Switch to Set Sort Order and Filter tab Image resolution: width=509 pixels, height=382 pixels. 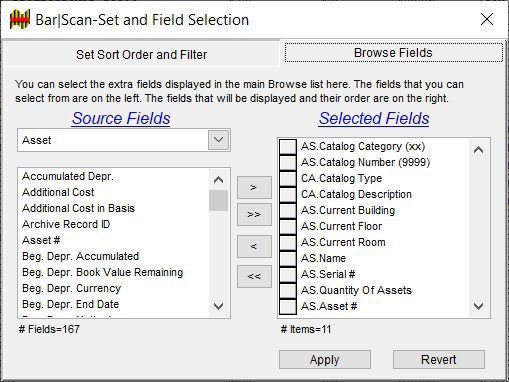(x=141, y=54)
